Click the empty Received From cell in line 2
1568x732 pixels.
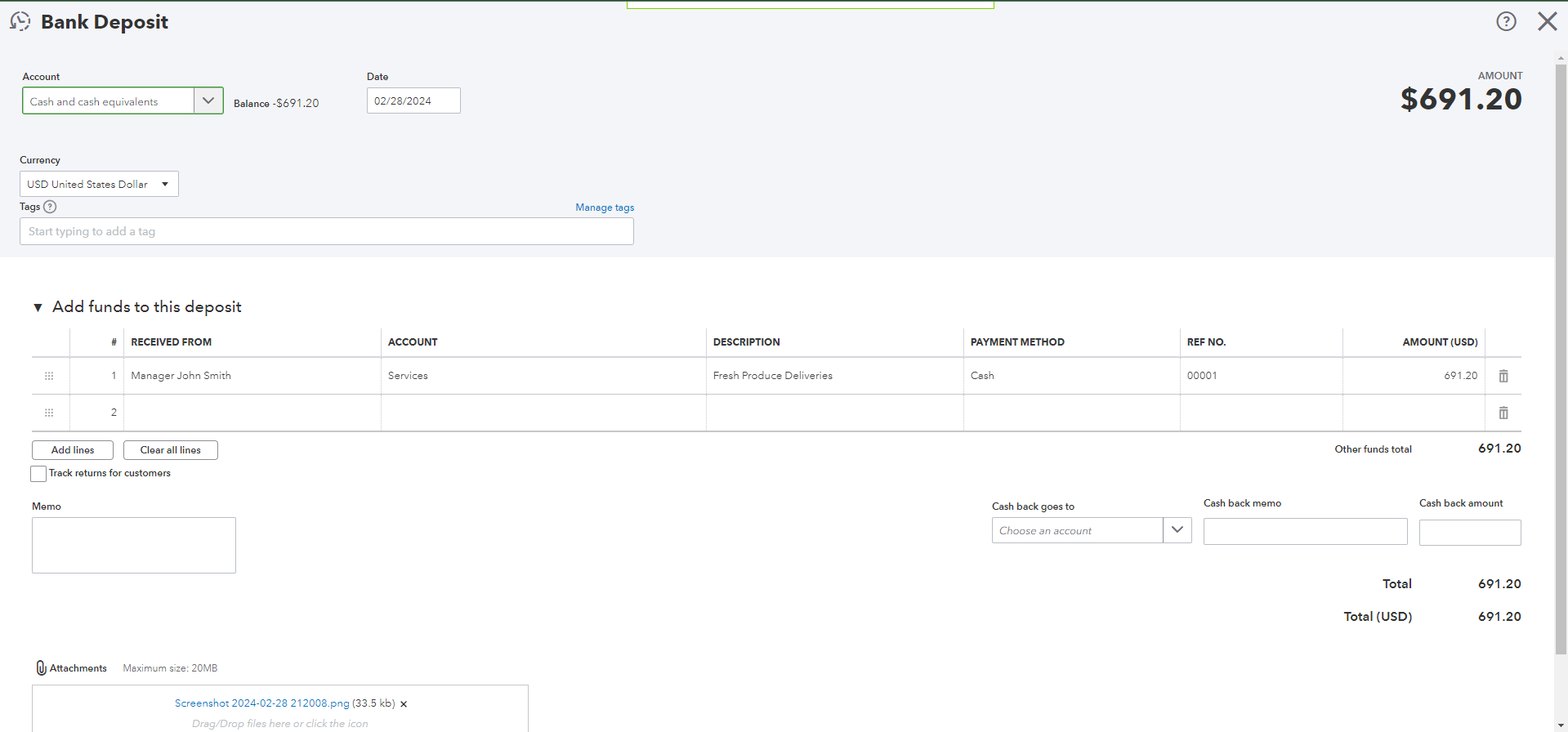[x=252, y=413]
